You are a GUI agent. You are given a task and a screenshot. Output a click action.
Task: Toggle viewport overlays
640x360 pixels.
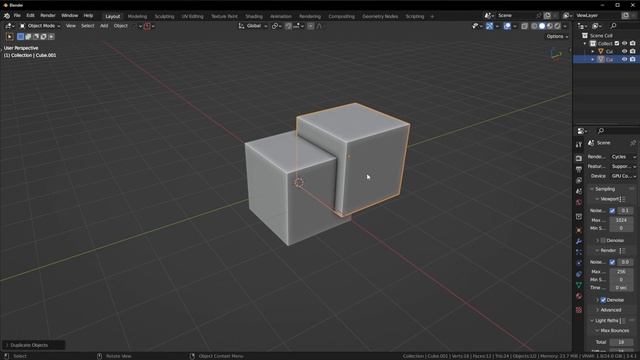point(507,26)
